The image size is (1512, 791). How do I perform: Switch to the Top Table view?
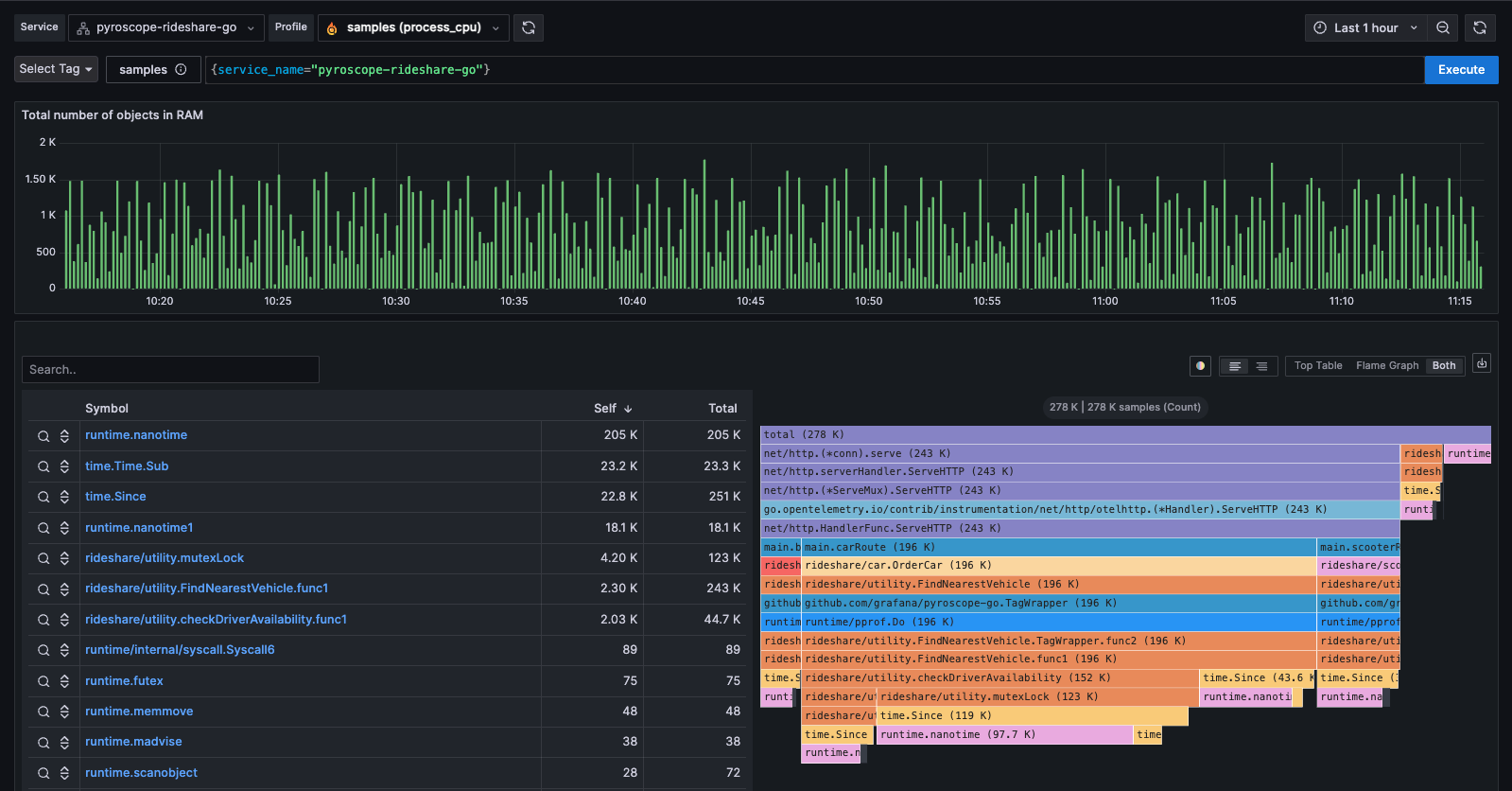1317,366
